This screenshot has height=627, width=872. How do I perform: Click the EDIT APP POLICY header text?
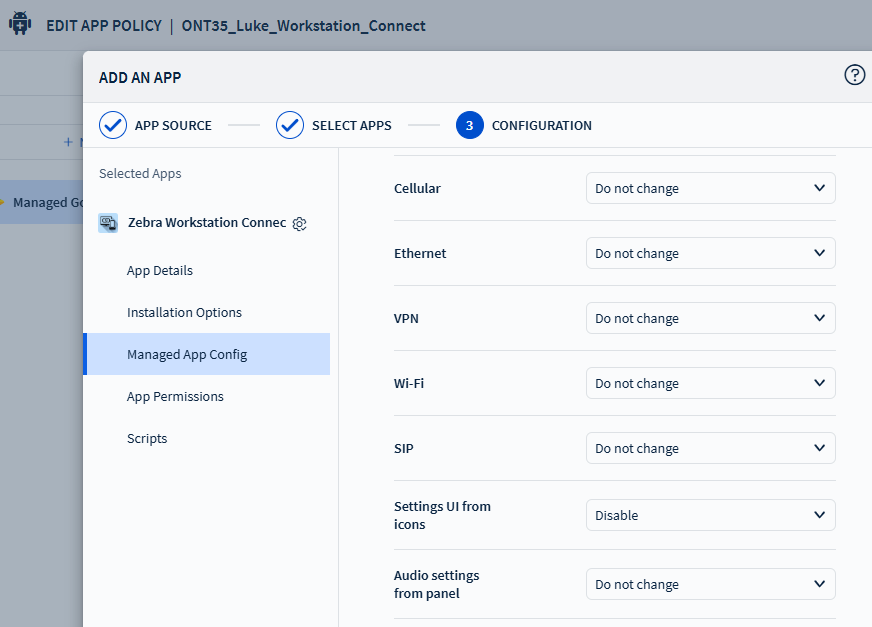[x=104, y=26]
